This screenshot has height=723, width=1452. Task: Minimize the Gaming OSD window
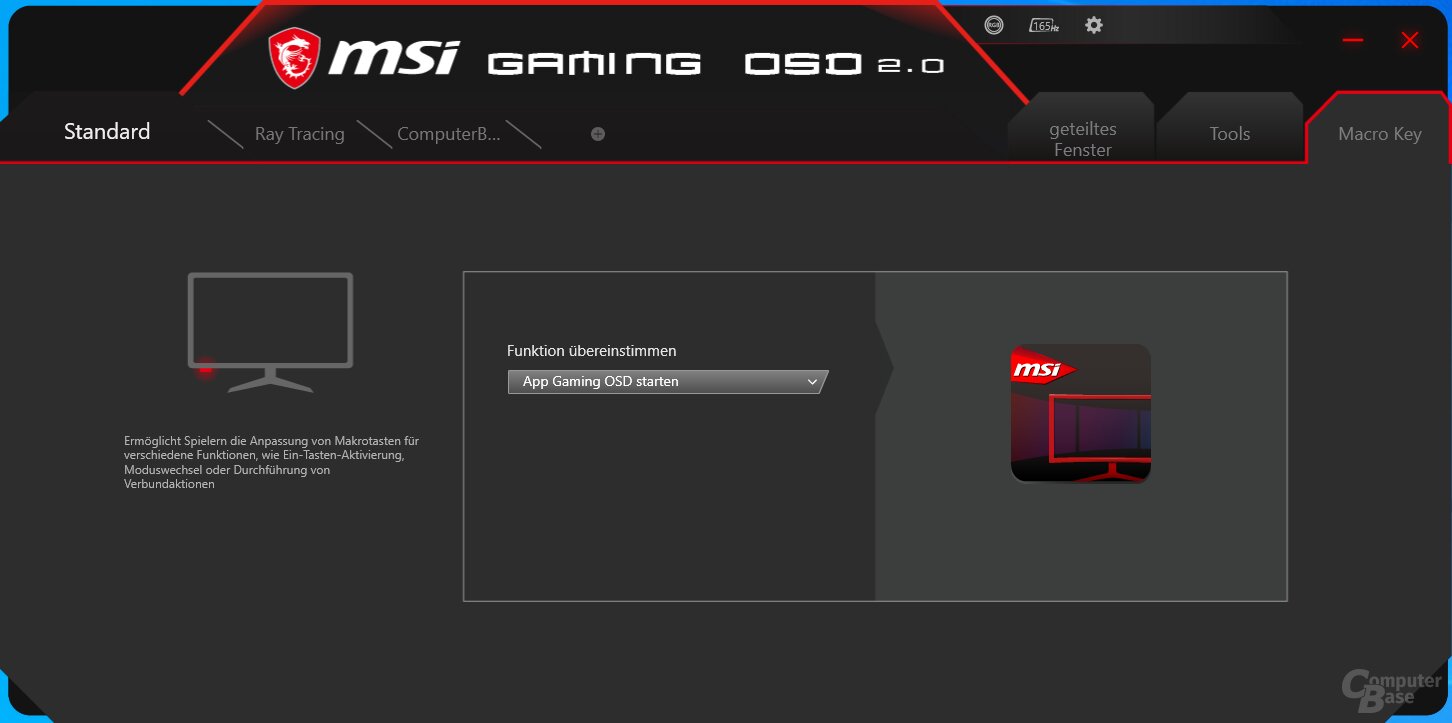[x=1353, y=40]
